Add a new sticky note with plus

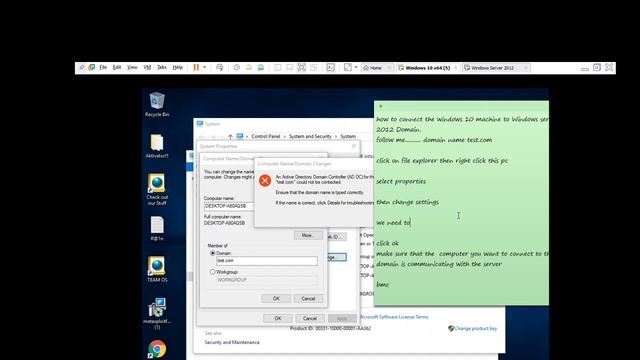(x=380, y=106)
